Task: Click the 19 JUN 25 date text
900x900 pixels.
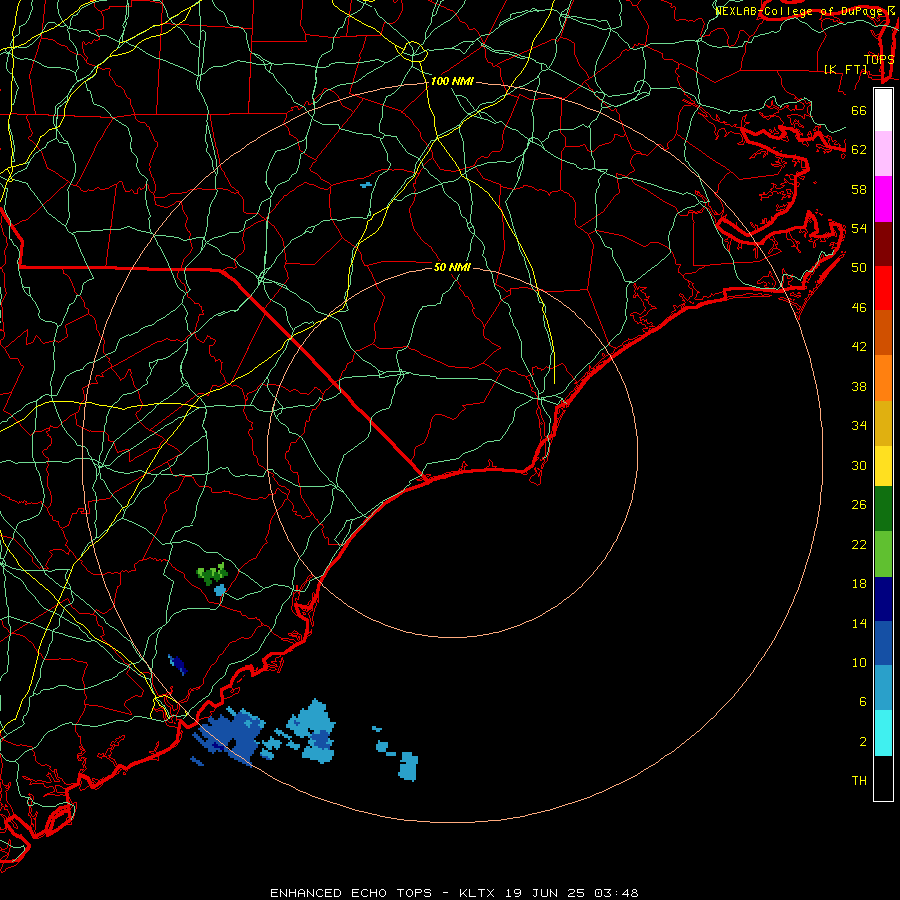Action: tap(545, 893)
